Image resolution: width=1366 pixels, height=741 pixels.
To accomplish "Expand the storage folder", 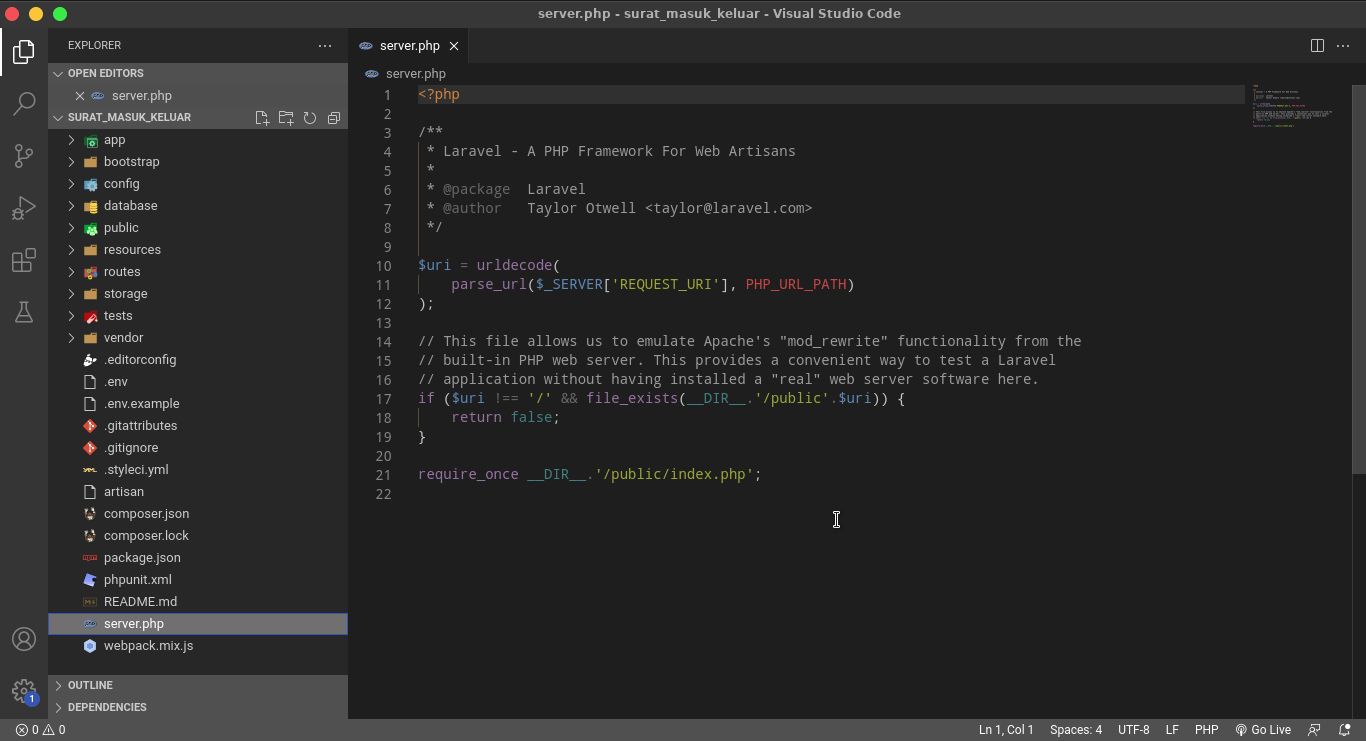I will [198, 294].
